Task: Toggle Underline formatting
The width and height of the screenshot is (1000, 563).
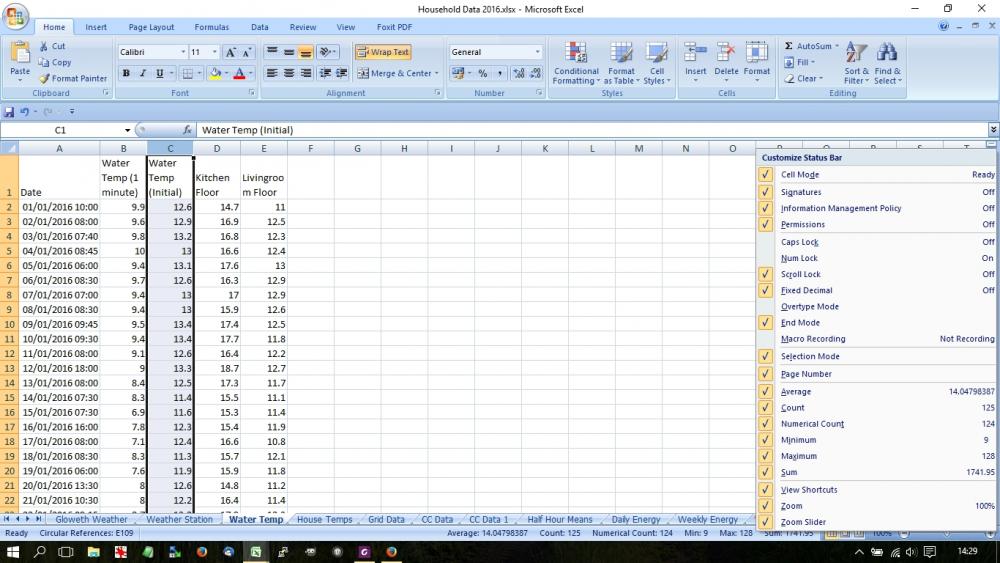Action: click(x=159, y=73)
